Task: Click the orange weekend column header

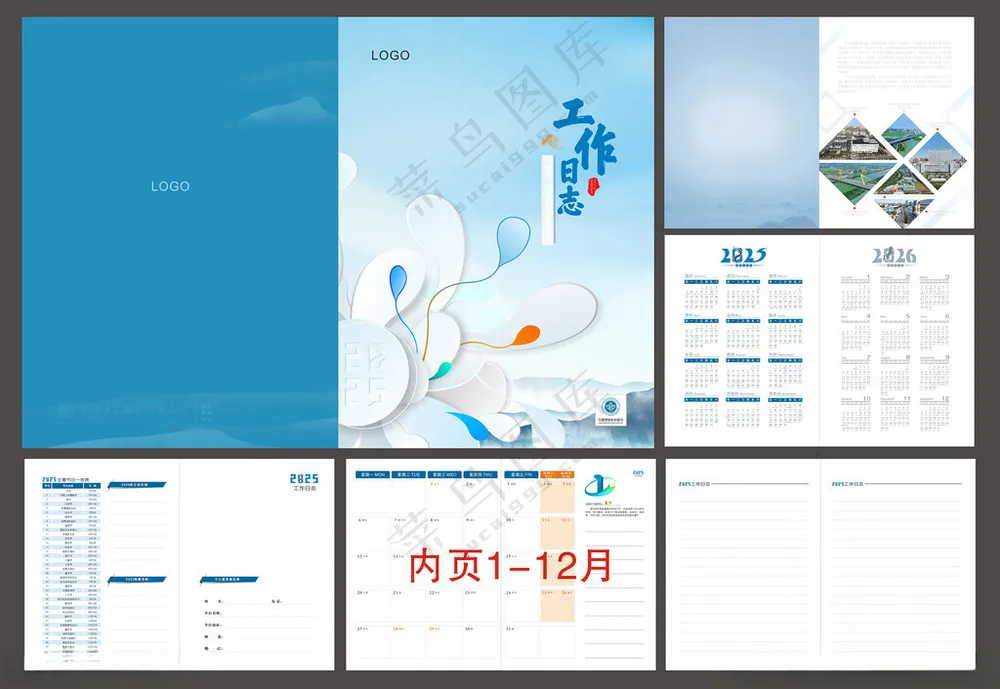Action: [x=557, y=475]
